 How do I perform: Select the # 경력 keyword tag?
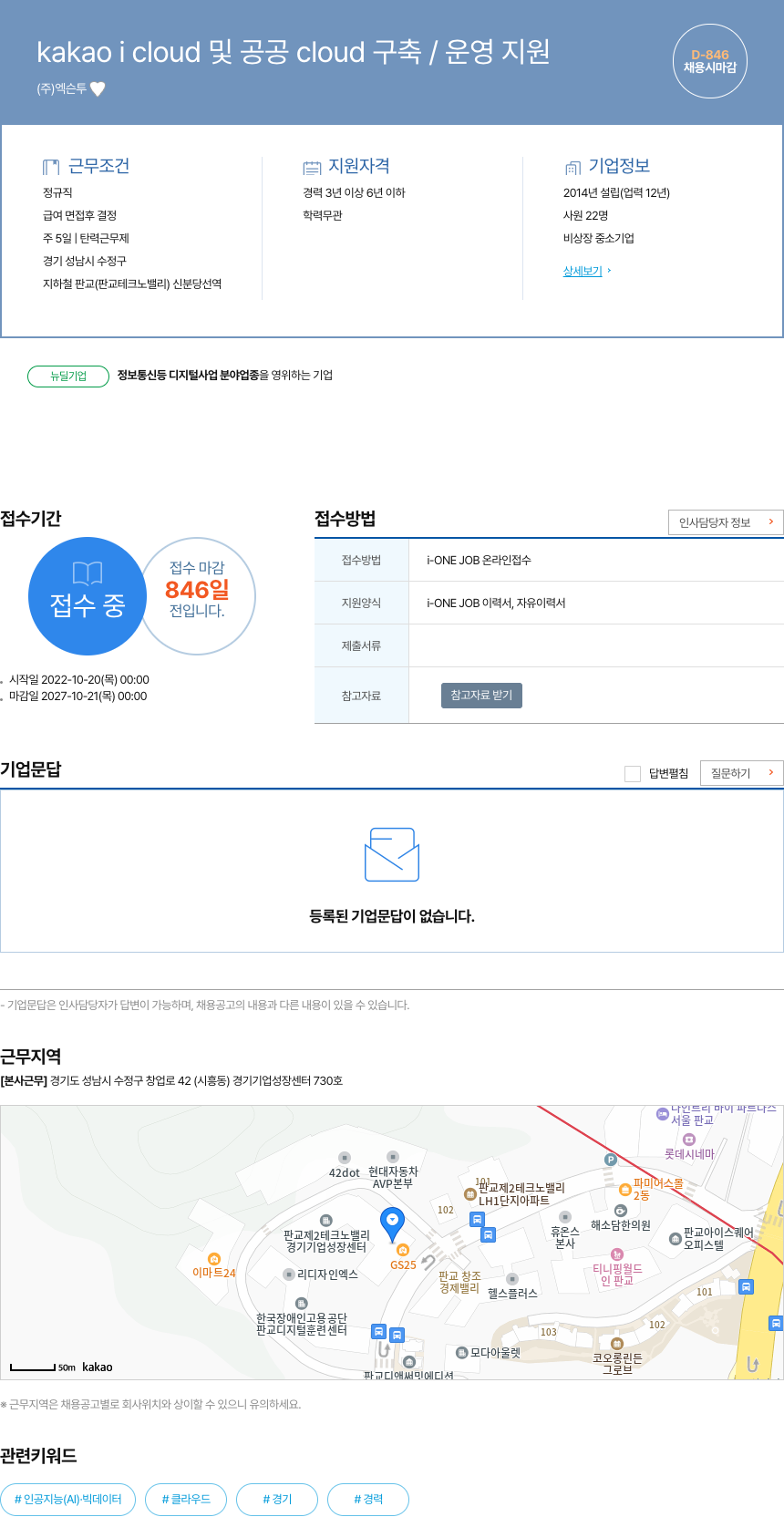(368, 1500)
